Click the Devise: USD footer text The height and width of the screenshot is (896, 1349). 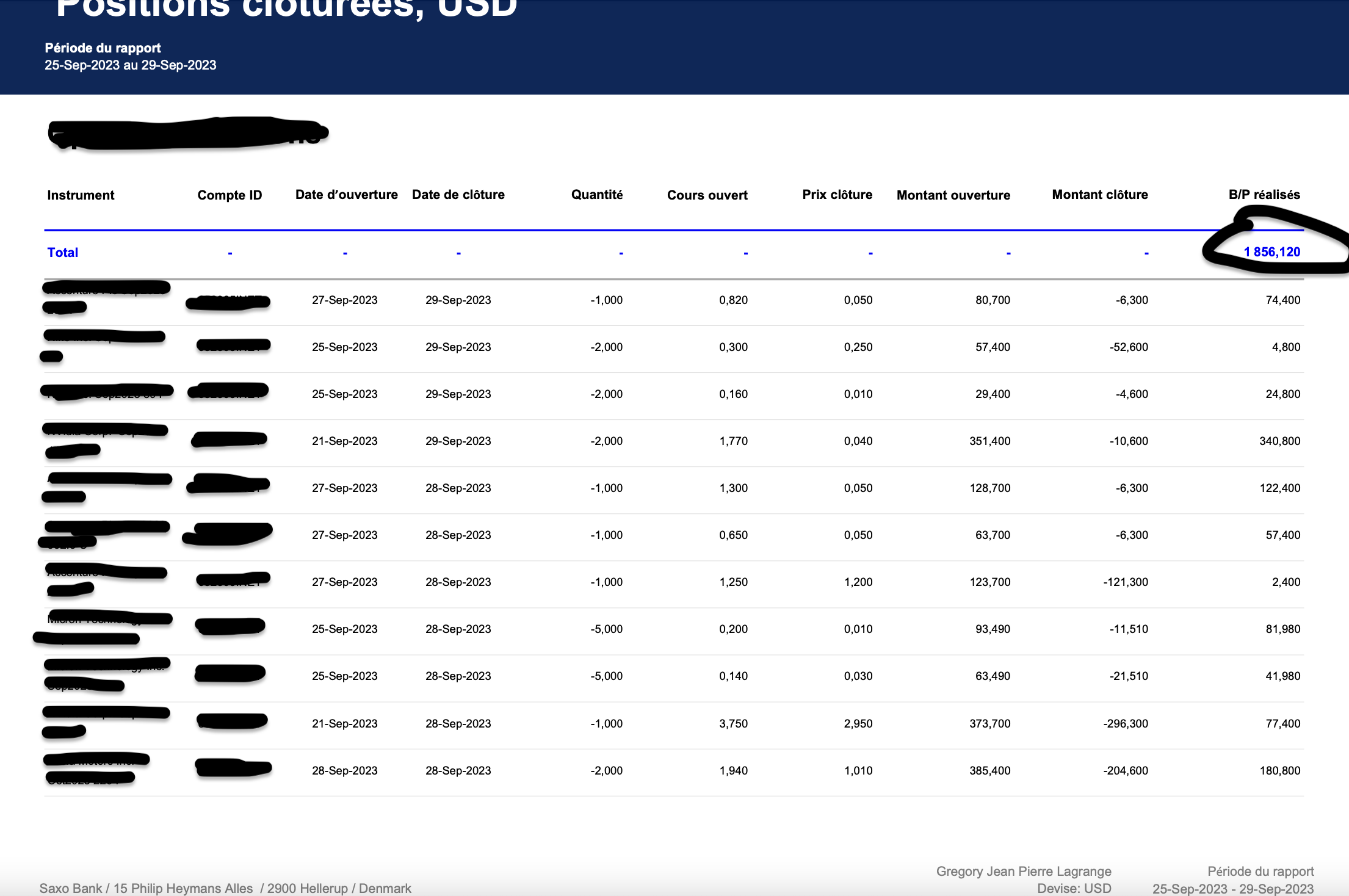pyautogui.click(x=1074, y=888)
